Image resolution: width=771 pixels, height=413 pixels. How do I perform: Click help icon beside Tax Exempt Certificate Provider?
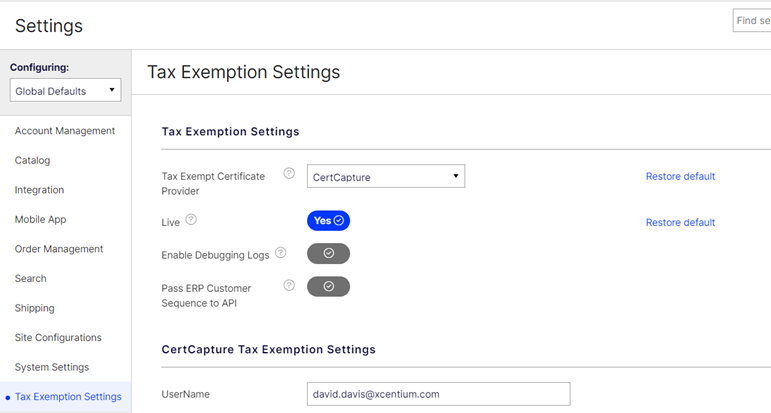pos(289,173)
